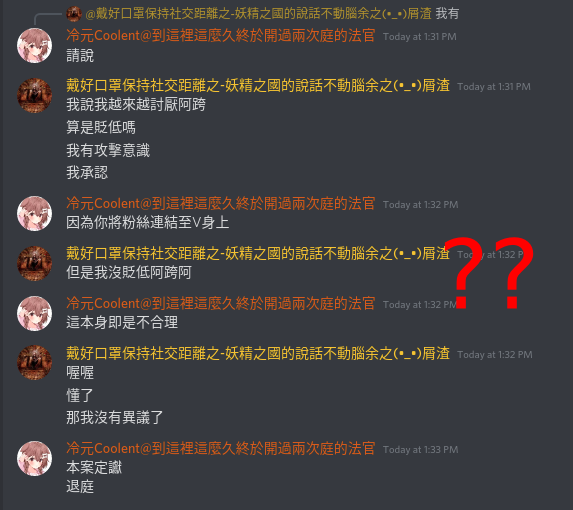Click the orange Coolent username above 請說

pyautogui.click(x=221, y=36)
